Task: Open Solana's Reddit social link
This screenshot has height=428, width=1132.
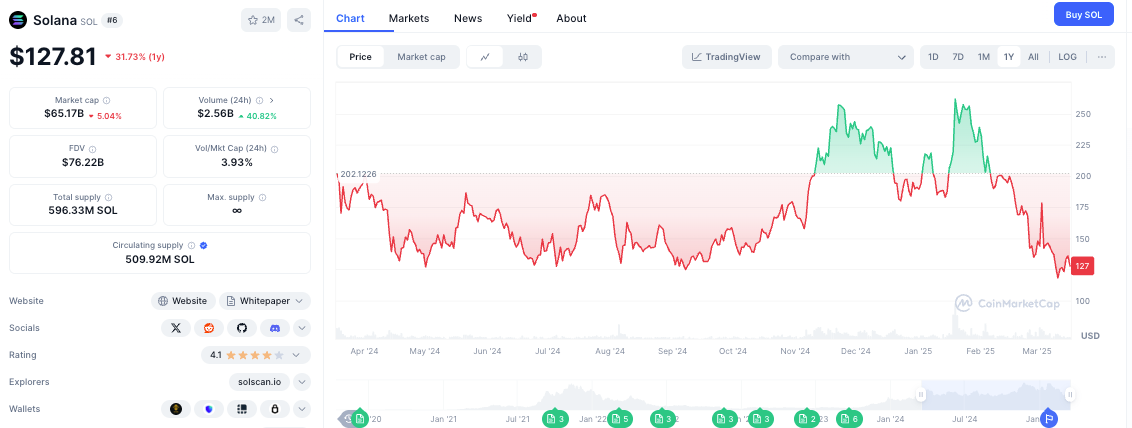Action: [x=209, y=328]
